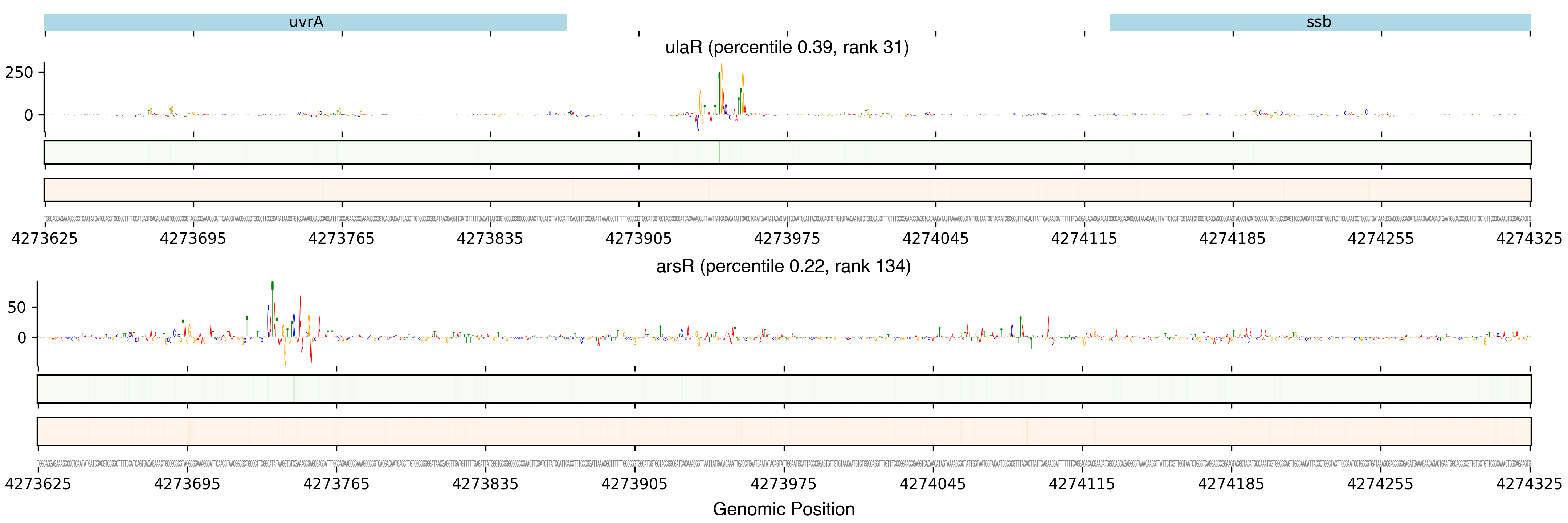This screenshot has width=1568, height=523.
Task: Click the 250 y-axis label of ulaR plot
Action: (19, 72)
